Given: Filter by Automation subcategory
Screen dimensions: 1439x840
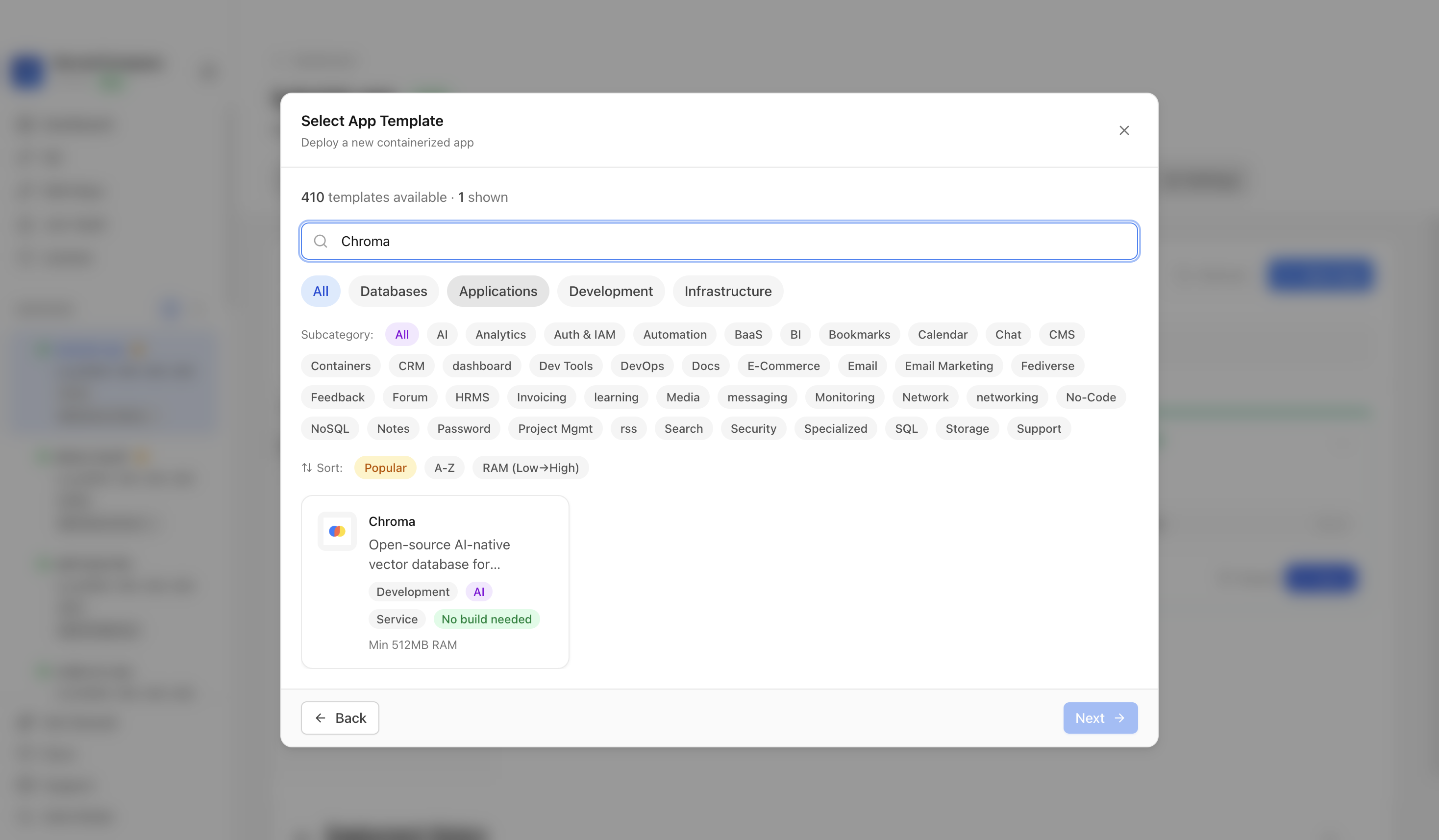Looking at the screenshot, I should pos(675,335).
